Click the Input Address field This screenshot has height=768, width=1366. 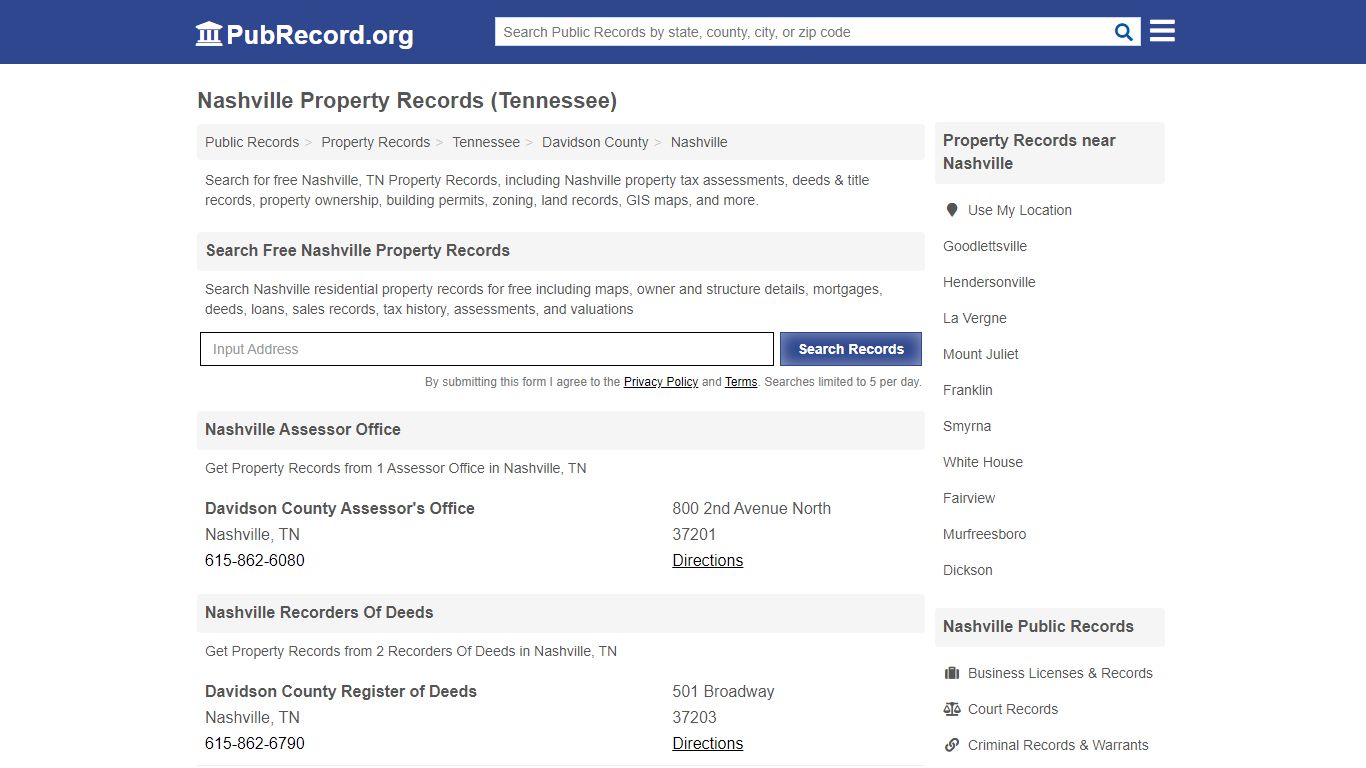(x=487, y=349)
